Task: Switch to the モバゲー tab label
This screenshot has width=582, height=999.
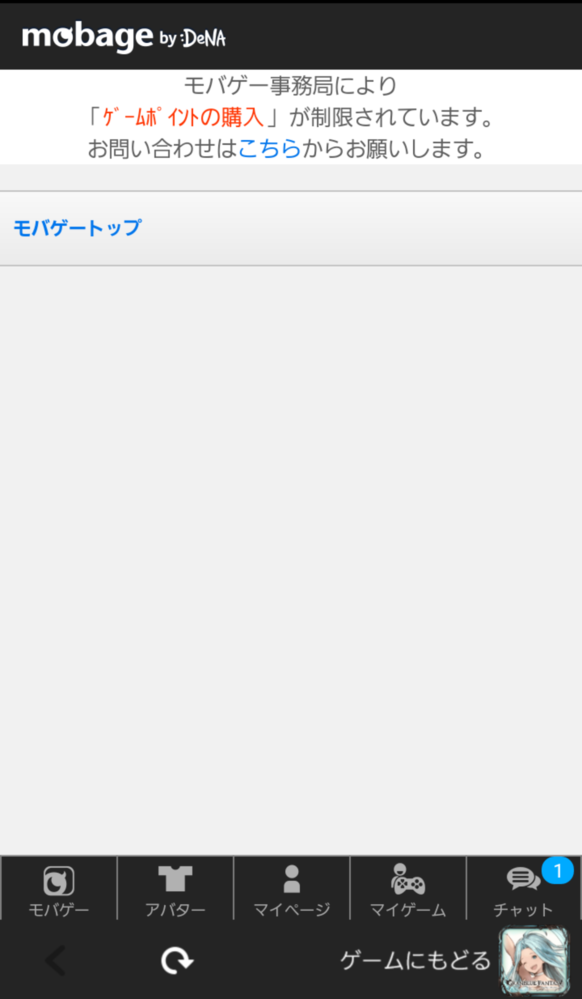Action: (59, 910)
